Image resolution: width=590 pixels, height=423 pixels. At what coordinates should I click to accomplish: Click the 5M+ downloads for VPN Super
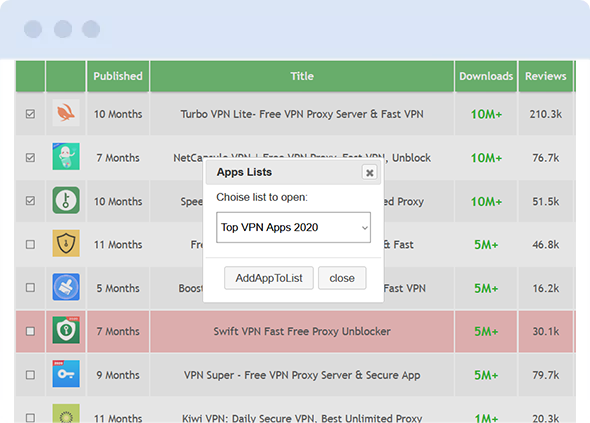tap(486, 375)
